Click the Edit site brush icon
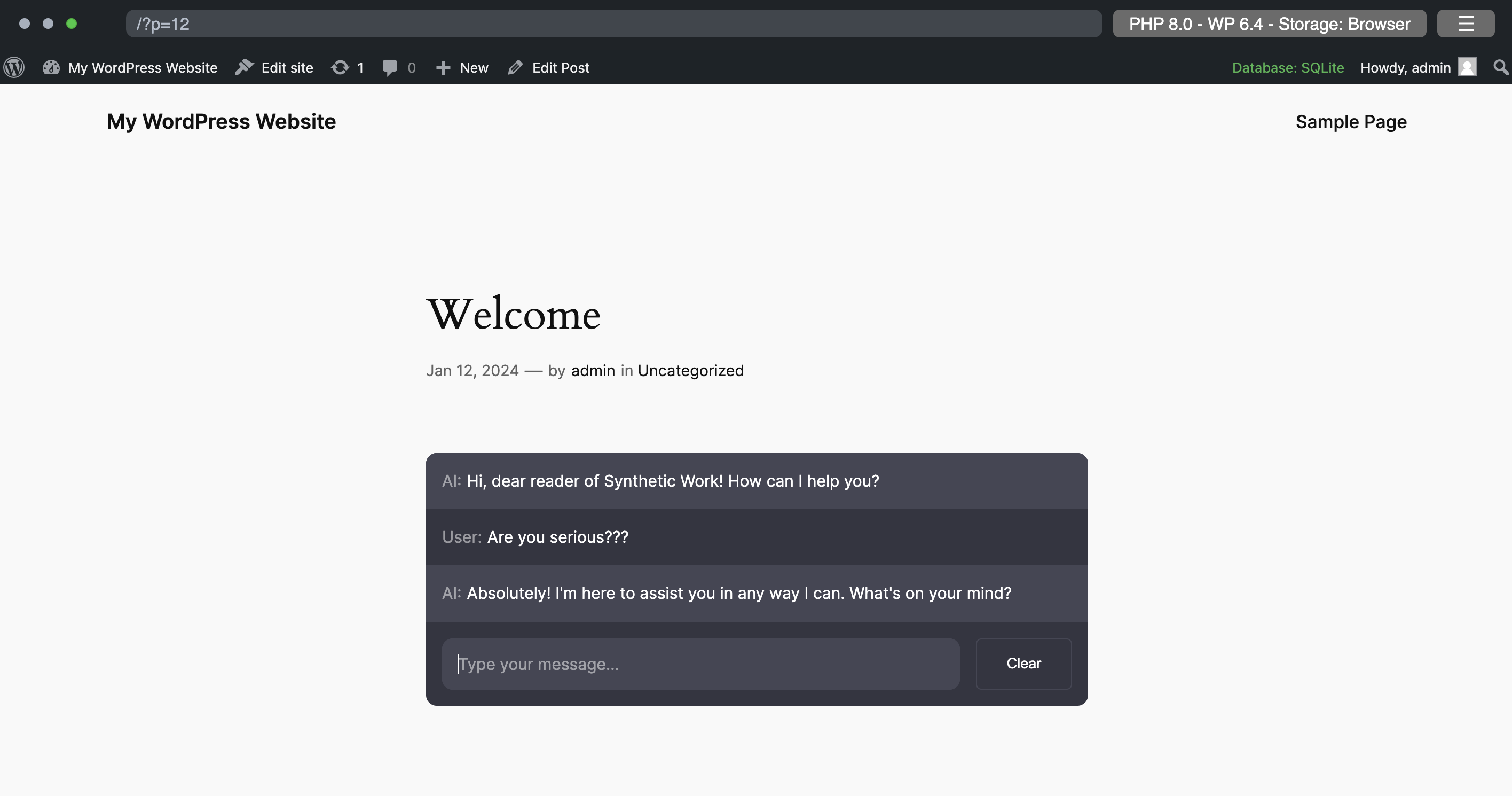 [244, 67]
